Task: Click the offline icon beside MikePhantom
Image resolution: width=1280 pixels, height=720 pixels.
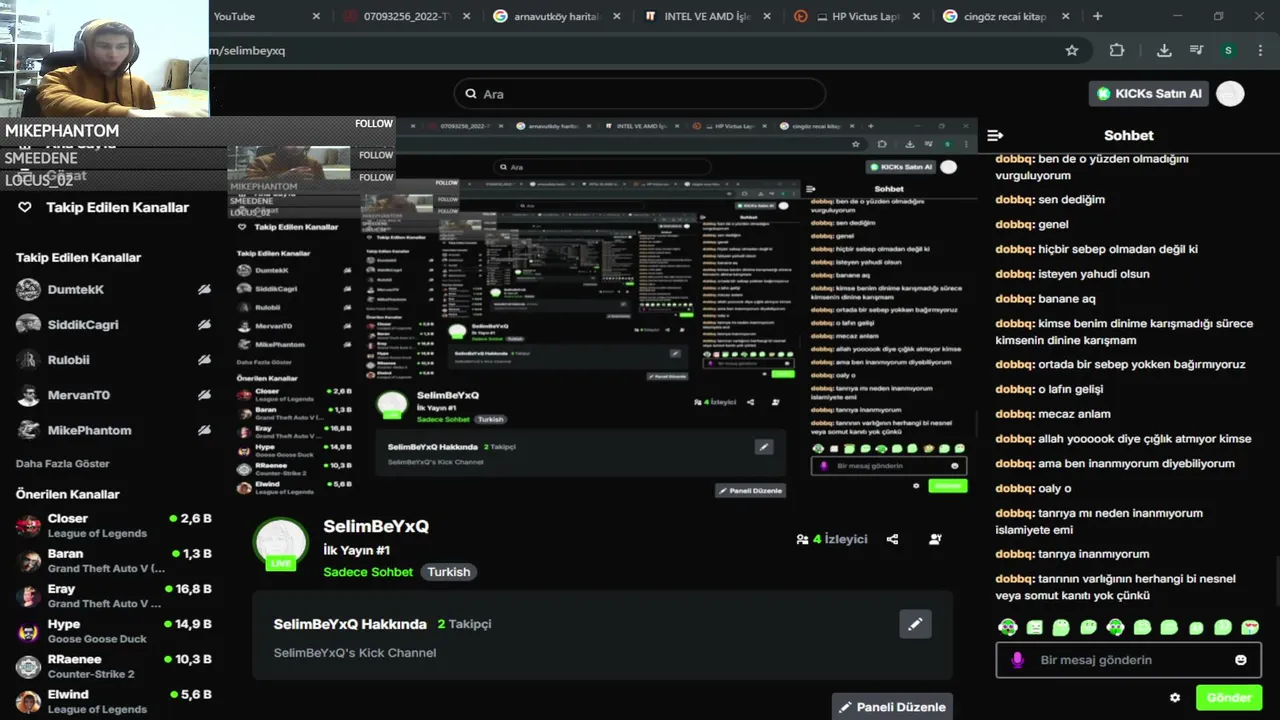Action: tap(204, 430)
